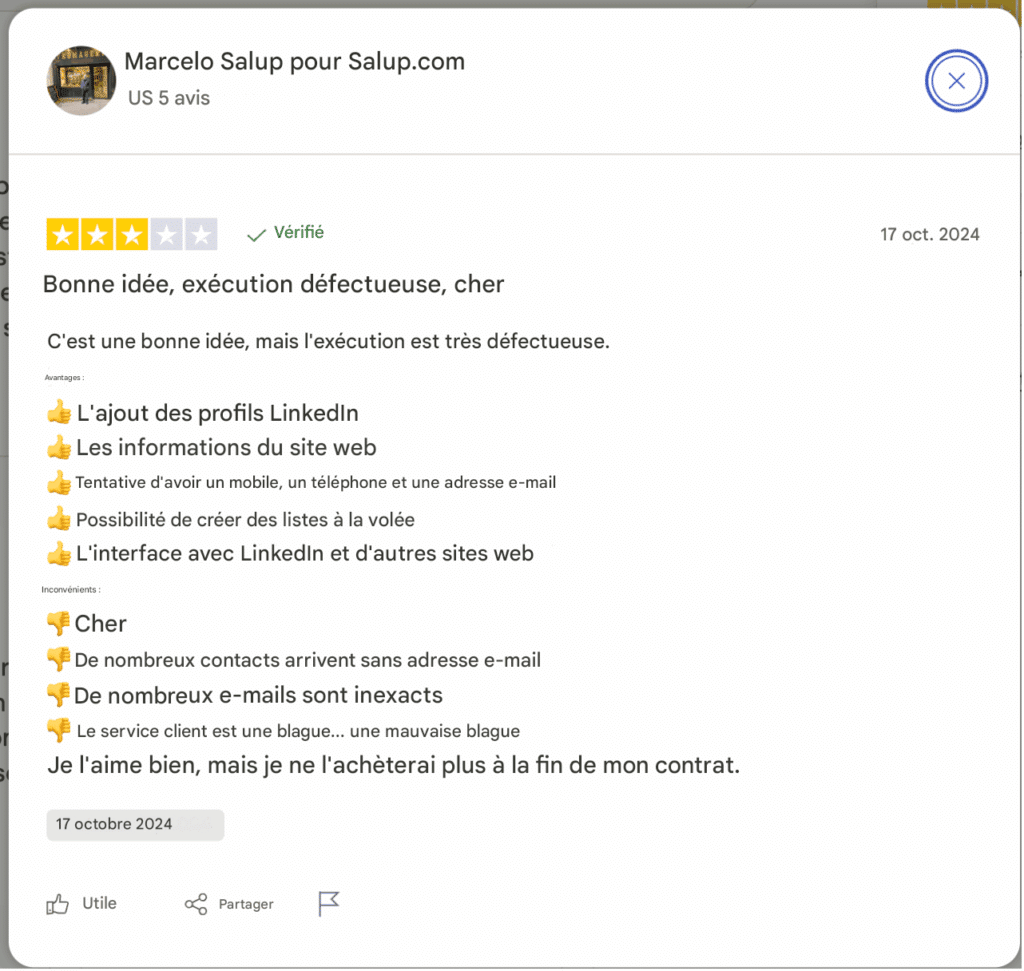
Task: Open the review title about exécution défectueuse
Action: [274, 284]
